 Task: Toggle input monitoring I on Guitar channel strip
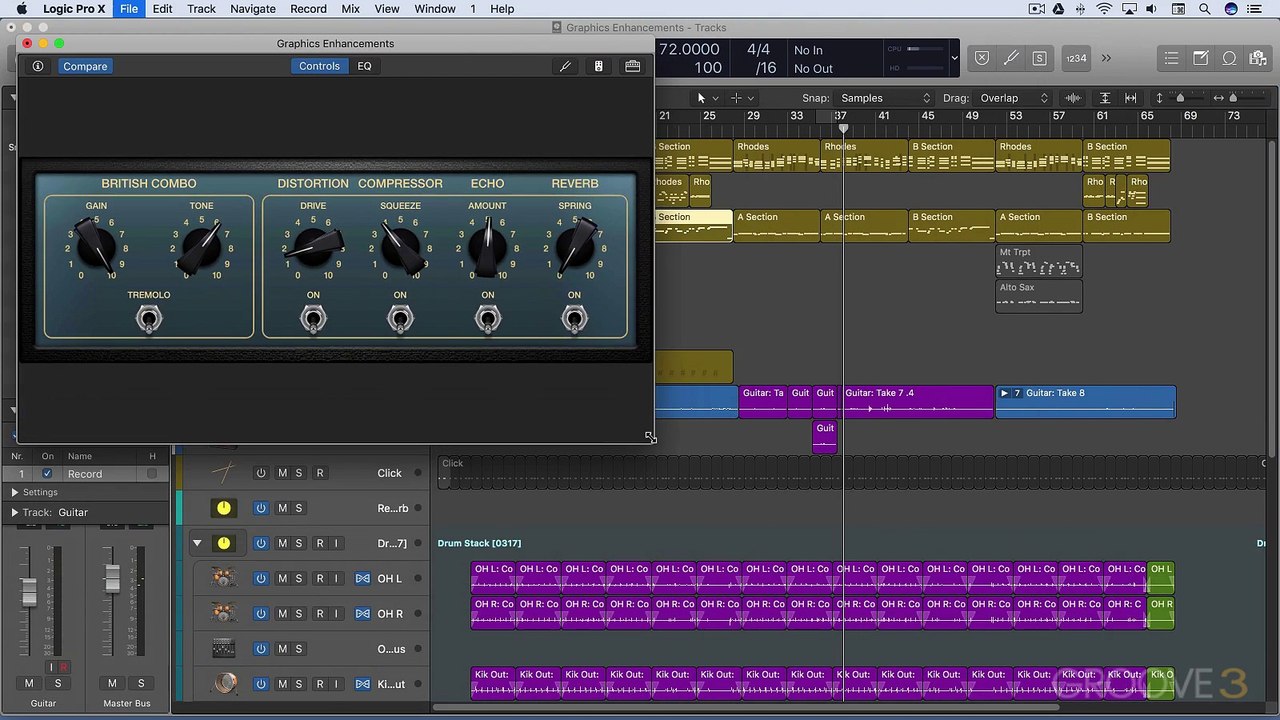[x=51, y=667]
